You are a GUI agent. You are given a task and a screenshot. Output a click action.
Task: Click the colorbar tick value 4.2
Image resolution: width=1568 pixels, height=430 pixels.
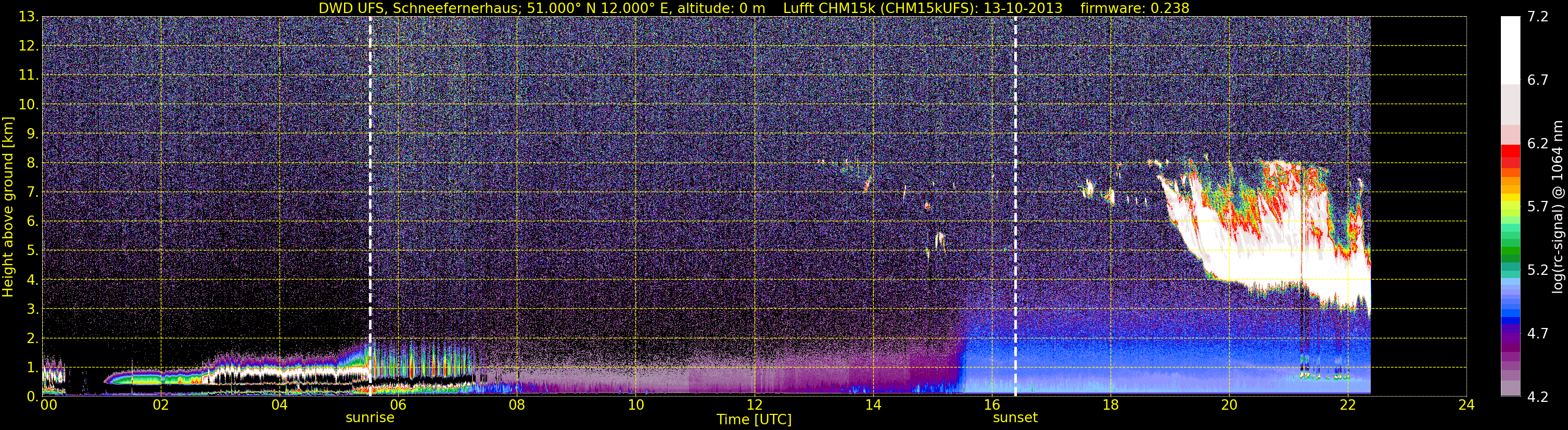[1538, 397]
